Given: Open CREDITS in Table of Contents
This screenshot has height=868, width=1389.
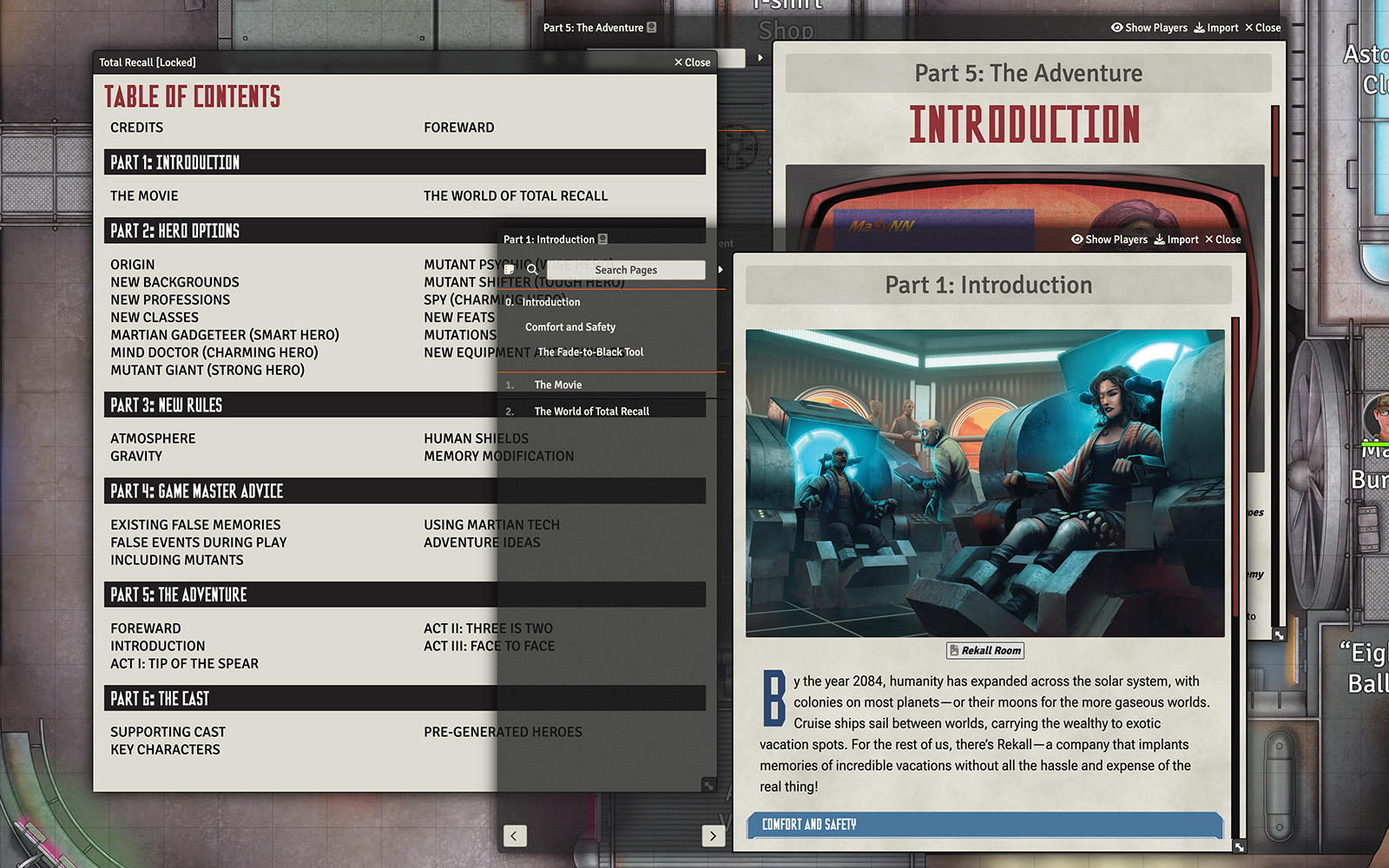Looking at the screenshot, I should tap(136, 128).
